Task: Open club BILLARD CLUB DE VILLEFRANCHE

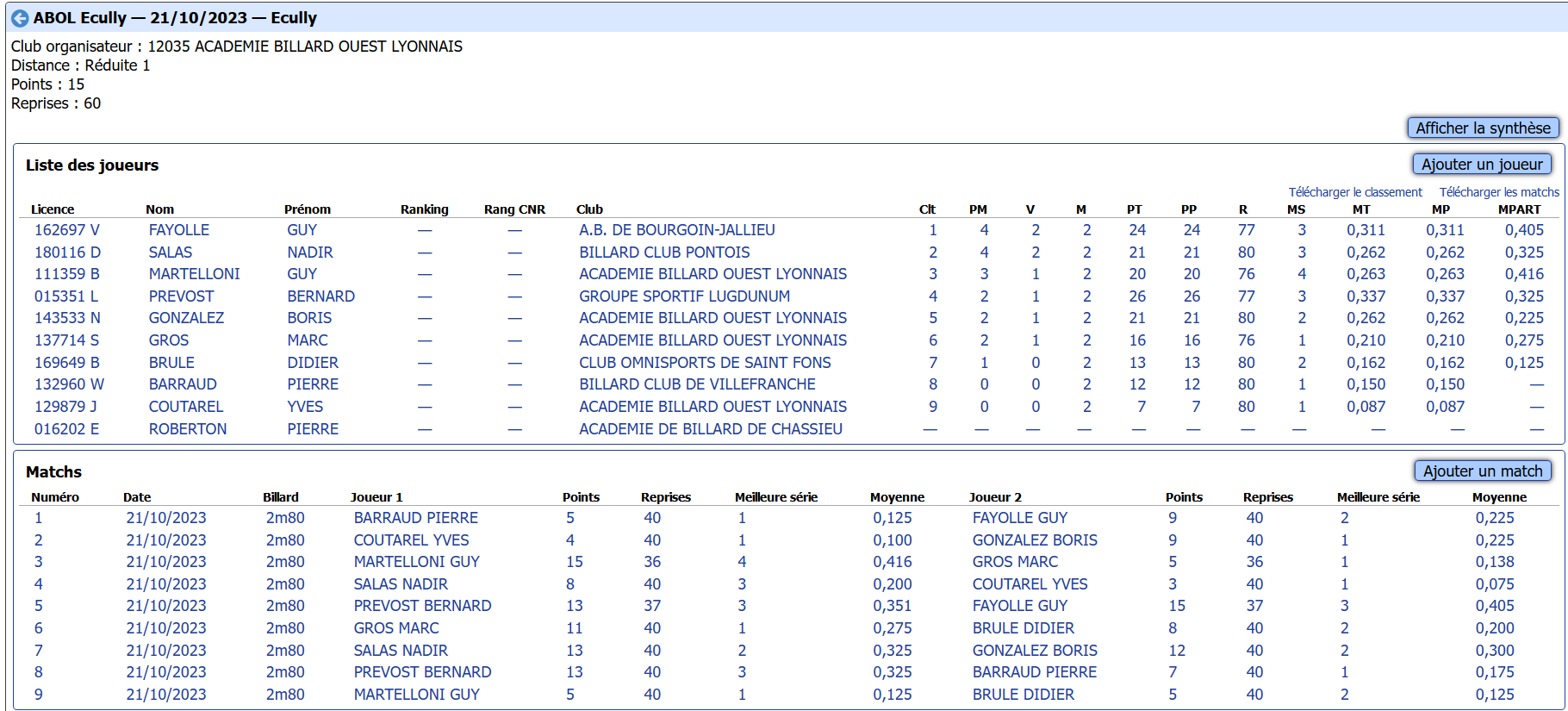Action: (697, 384)
